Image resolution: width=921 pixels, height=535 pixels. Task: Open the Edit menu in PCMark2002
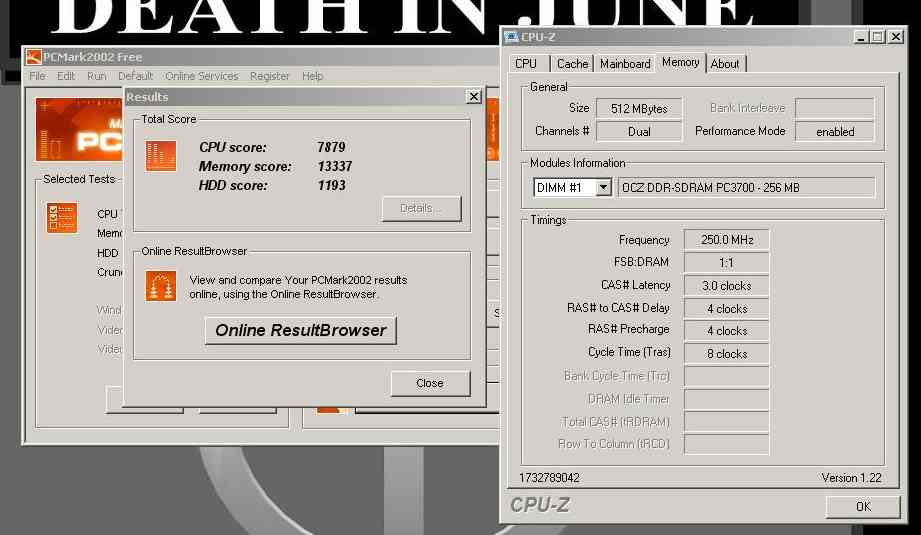coord(66,76)
